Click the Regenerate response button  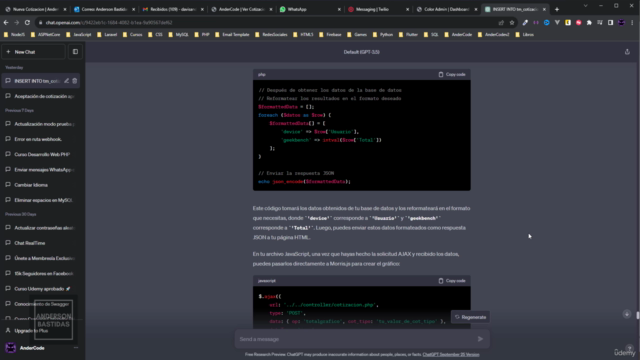(x=470, y=317)
